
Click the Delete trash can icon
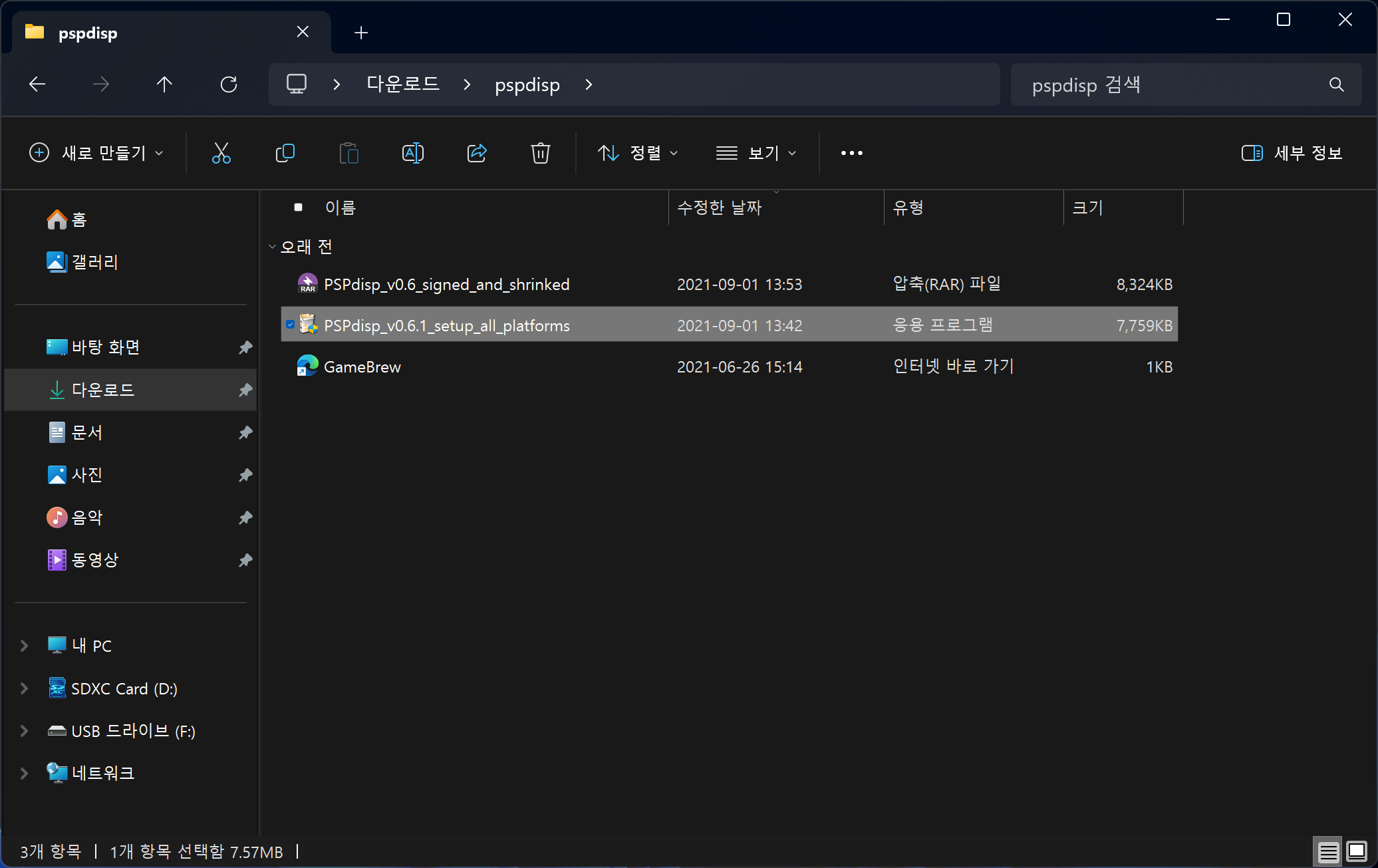point(540,153)
